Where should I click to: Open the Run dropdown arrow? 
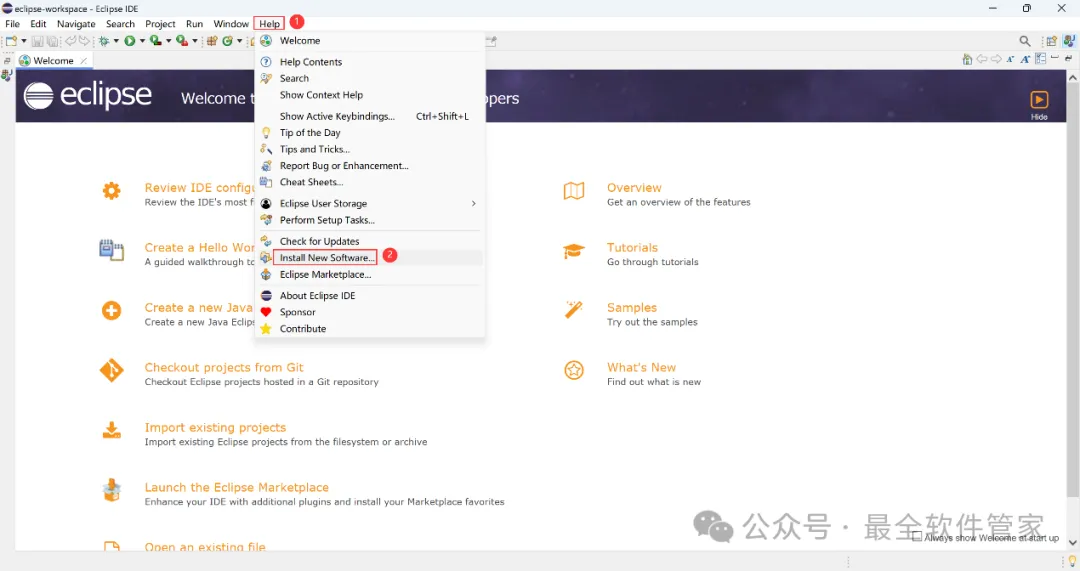pyautogui.click(x=142, y=41)
